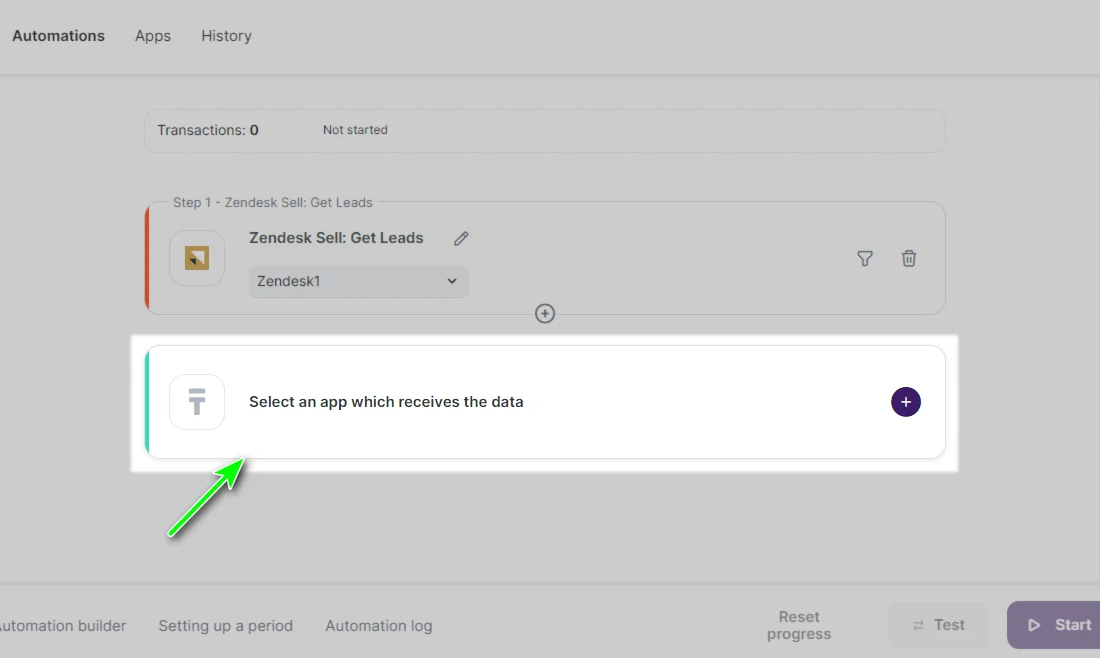Click the Test exchange arrows icon

(x=916, y=624)
